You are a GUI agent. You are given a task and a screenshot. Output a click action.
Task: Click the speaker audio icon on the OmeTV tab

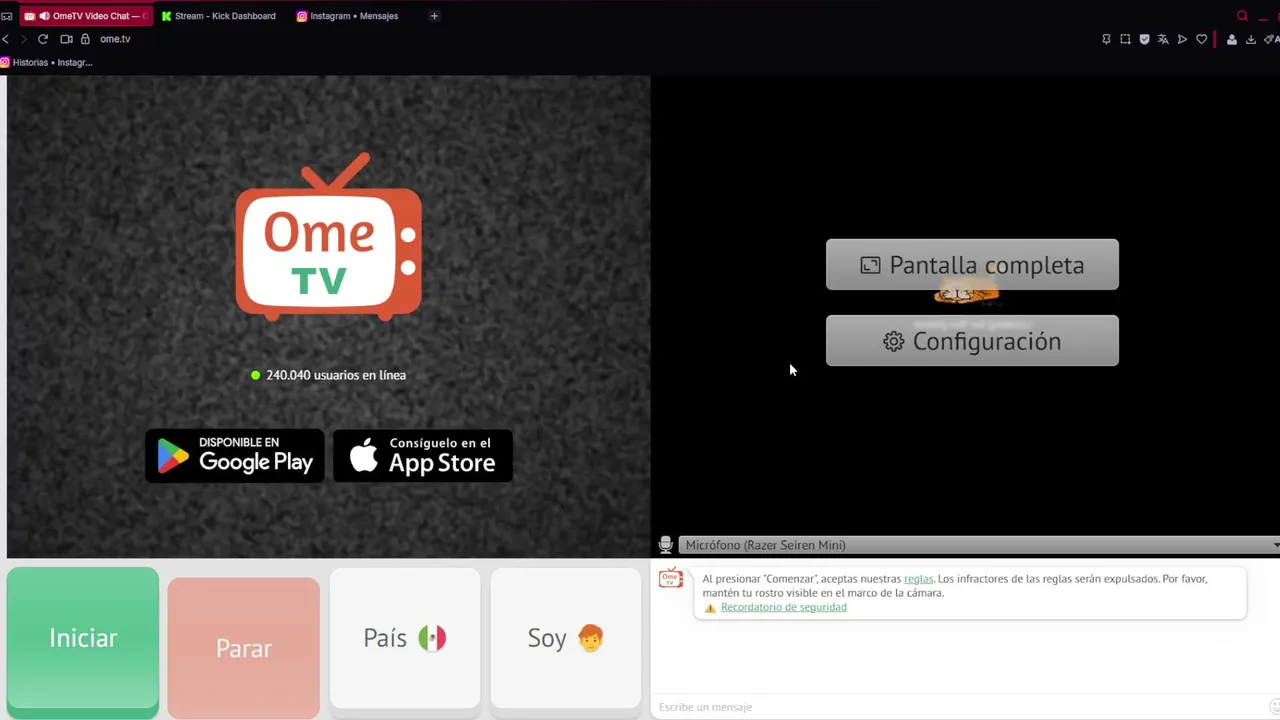tap(44, 16)
